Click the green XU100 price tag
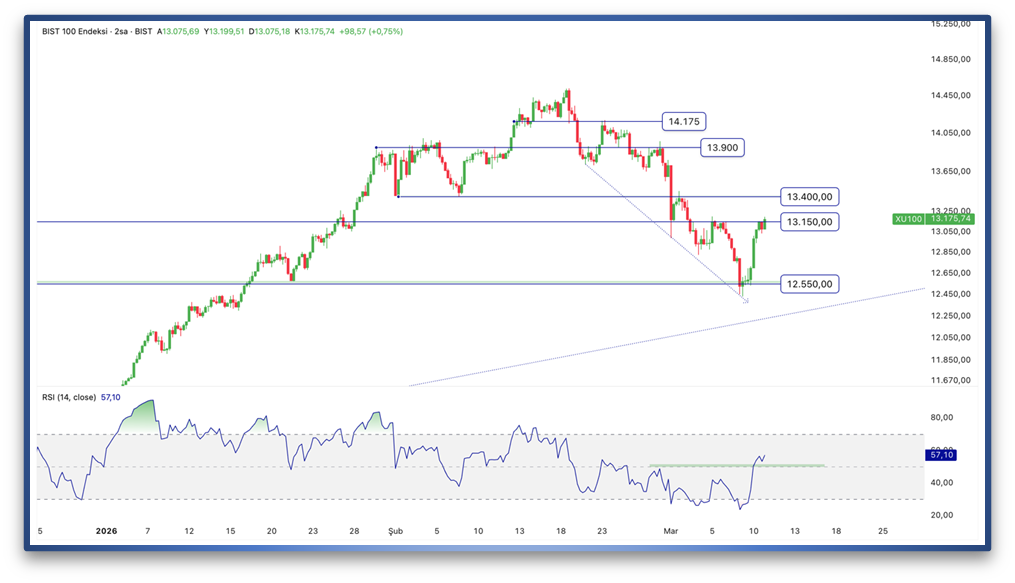 910,218
